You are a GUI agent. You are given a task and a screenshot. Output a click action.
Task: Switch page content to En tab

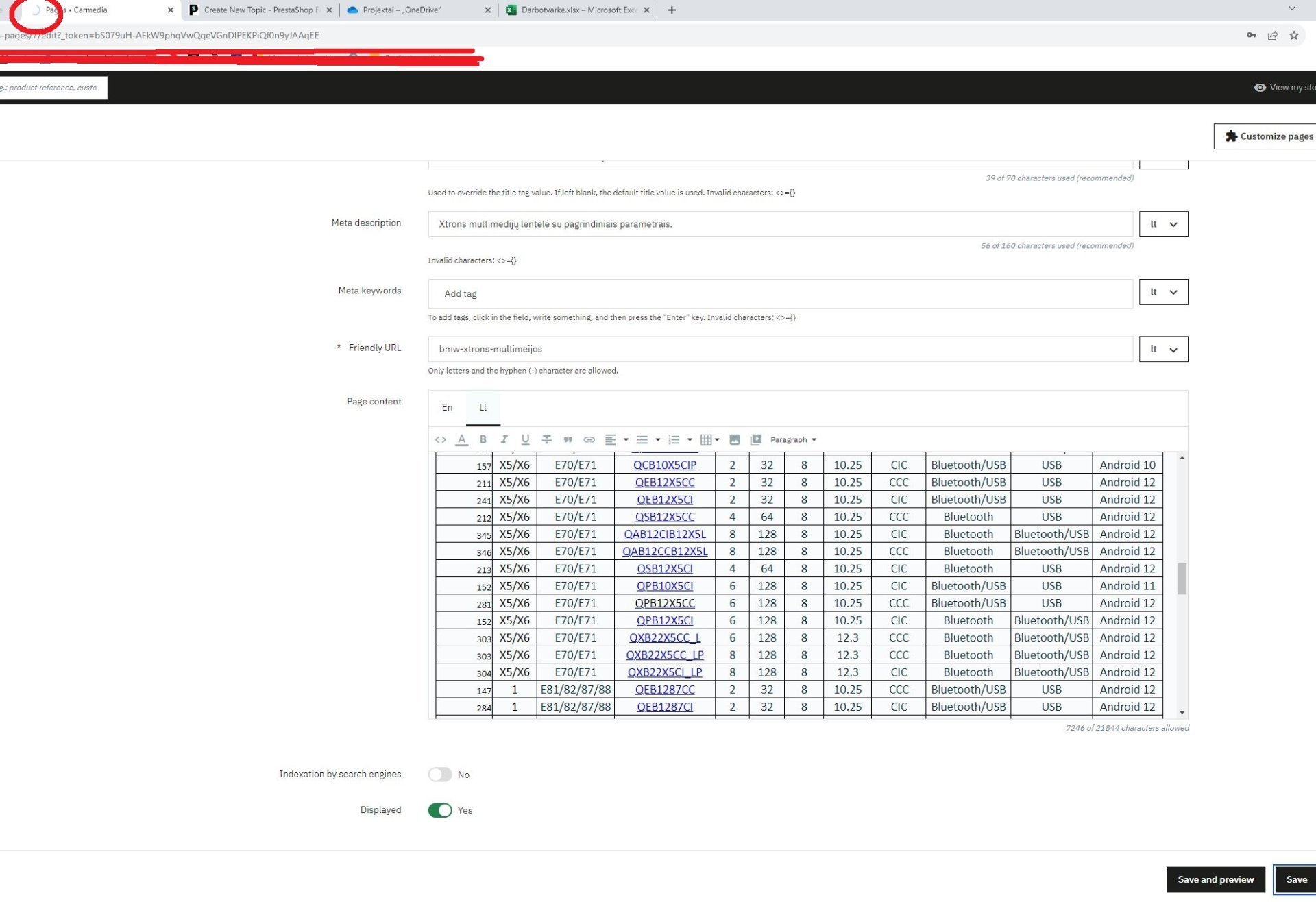(x=447, y=407)
